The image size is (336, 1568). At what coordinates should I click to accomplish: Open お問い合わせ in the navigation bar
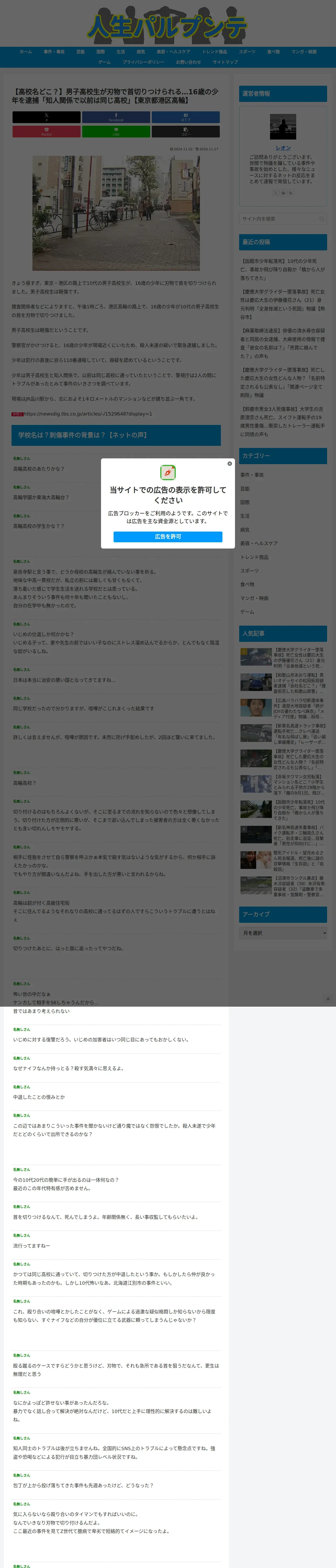point(188,62)
